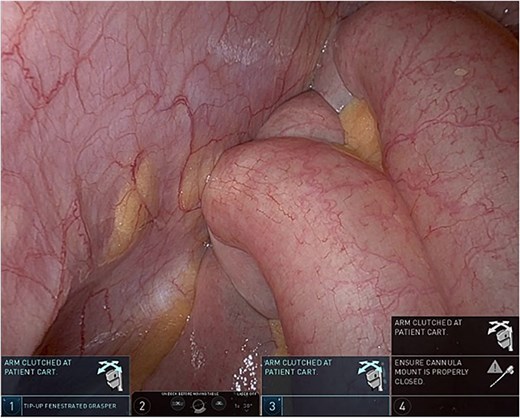Click the empty arm 4 instrument name field
The image size is (520, 418).
pyautogui.click(x=465, y=406)
